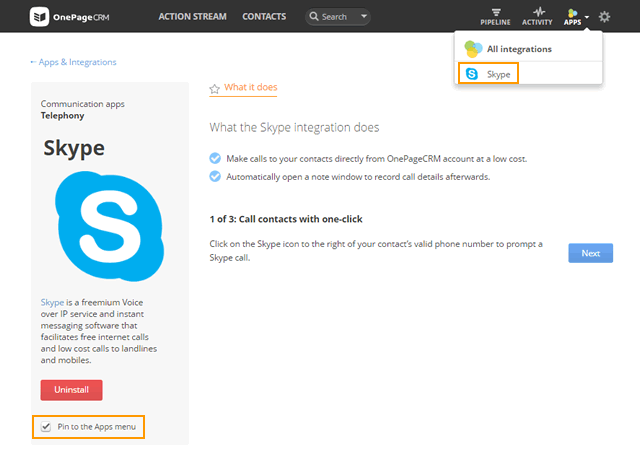Go to Action Stream

[x=192, y=17]
